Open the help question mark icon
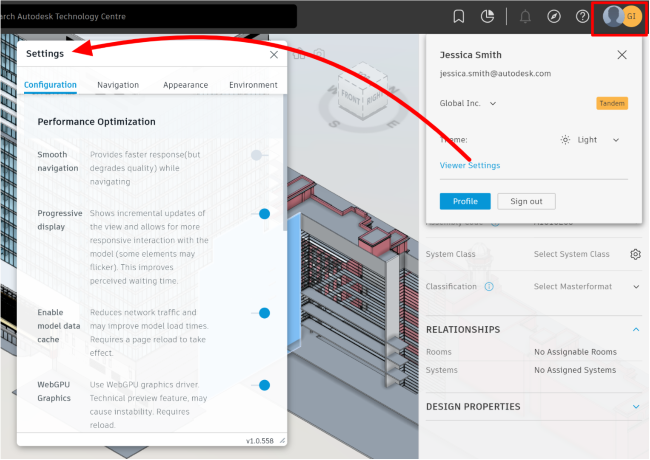Image resolution: width=650 pixels, height=460 pixels. (x=582, y=17)
